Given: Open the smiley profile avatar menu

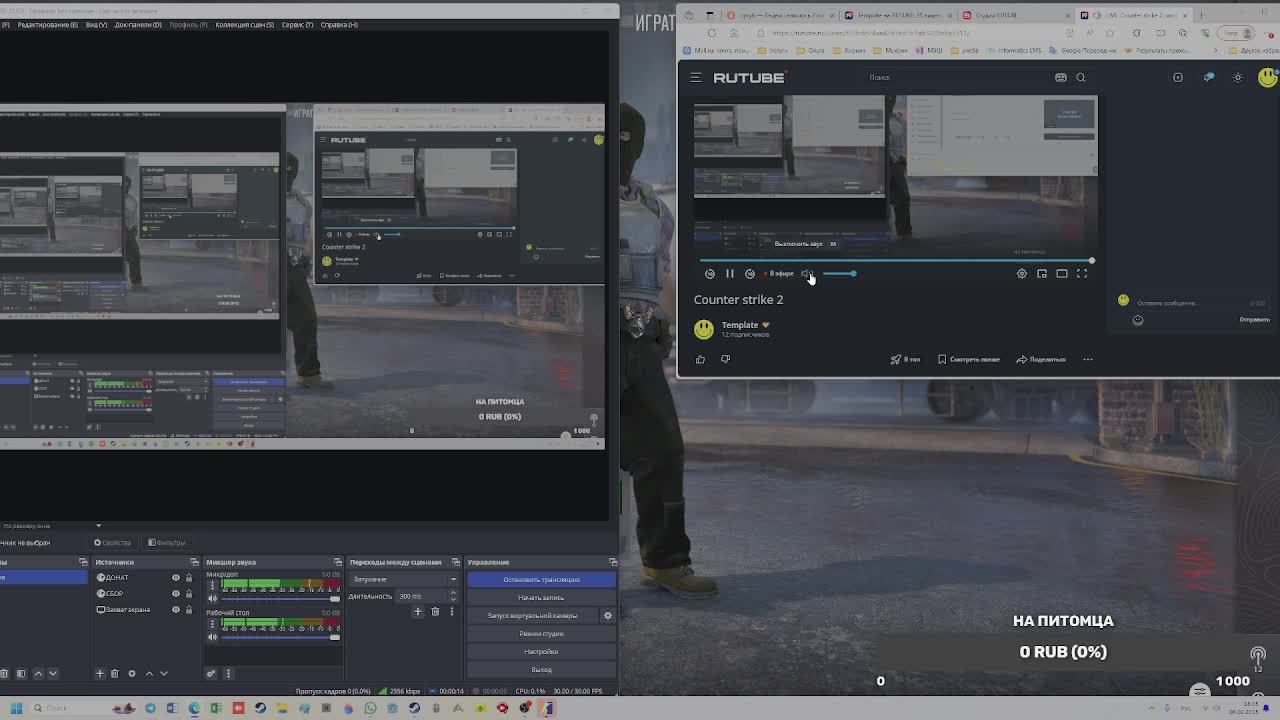Looking at the screenshot, I should (x=1268, y=77).
